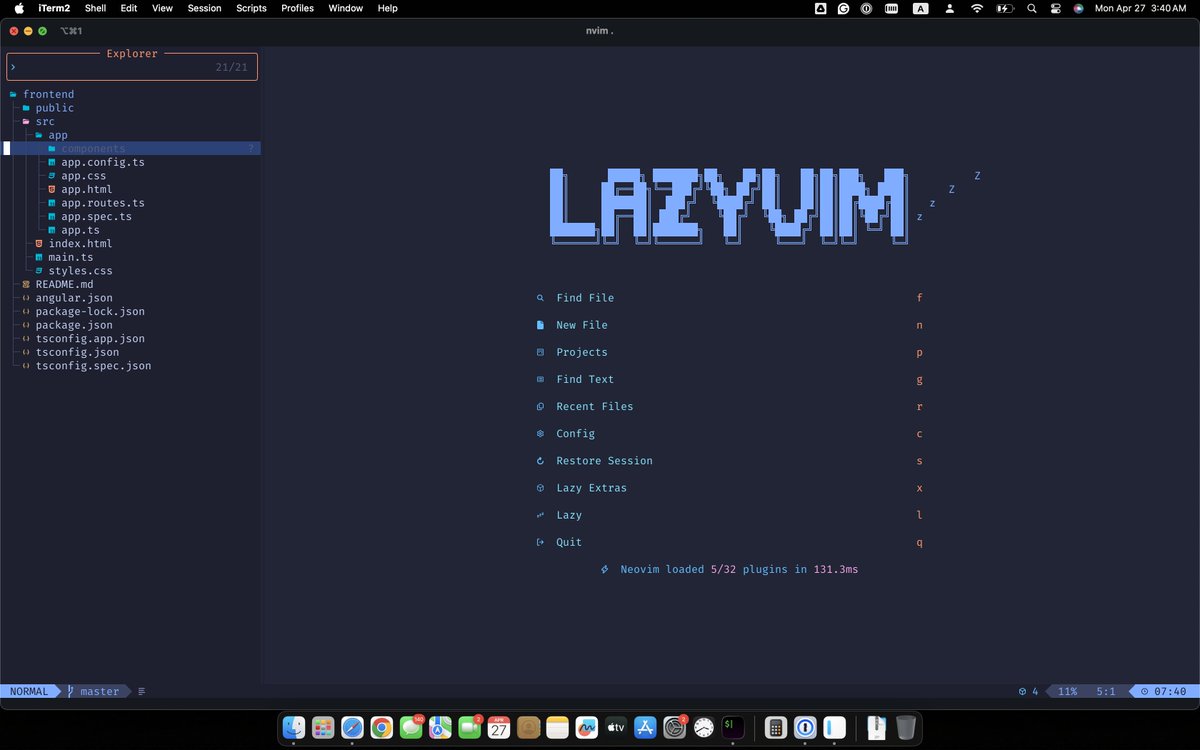Viewport: 1200px width, 750px height.
Task: Click the document icon beside New File
Action: click(x=540, y=325)
